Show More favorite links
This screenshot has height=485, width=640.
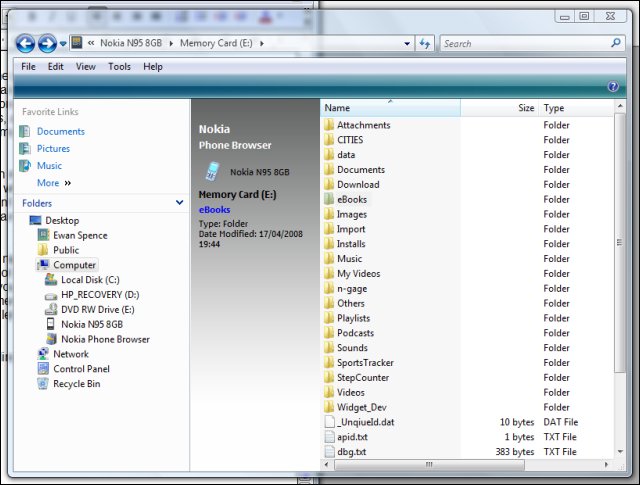54,183
